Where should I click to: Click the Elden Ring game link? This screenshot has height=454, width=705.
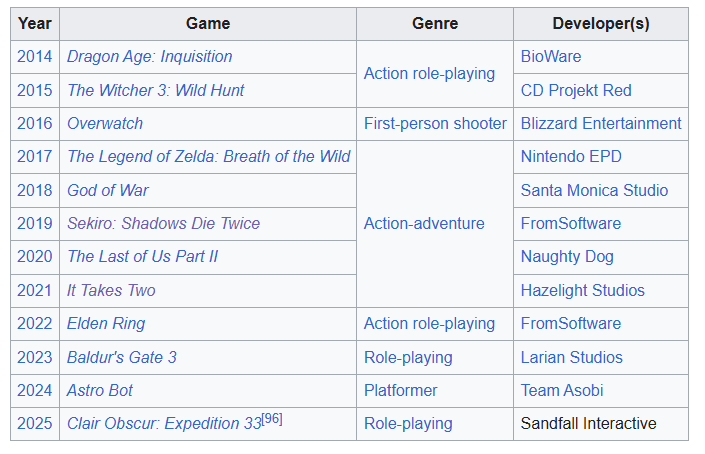106,324
